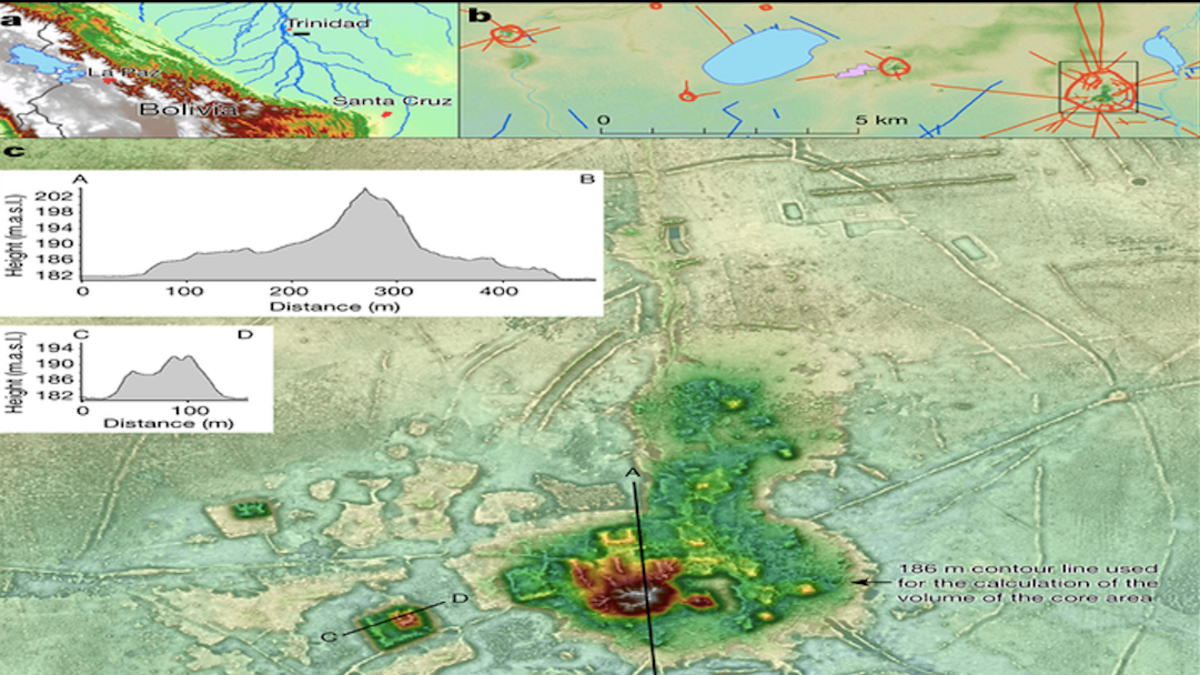Click the peak of the A-B height profile
The width and height of the screenshot is (1200, 675).
[x=366, y=190]
